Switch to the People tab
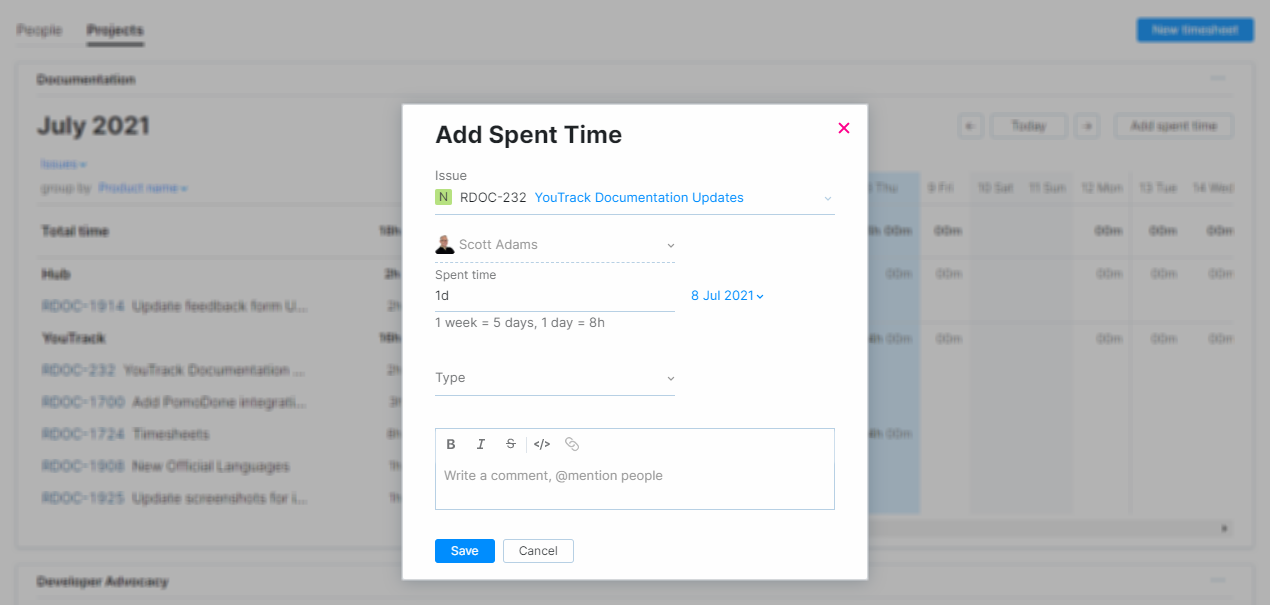Image resolution: width=1270 pixels, height=605 pixels. [39, 30]
